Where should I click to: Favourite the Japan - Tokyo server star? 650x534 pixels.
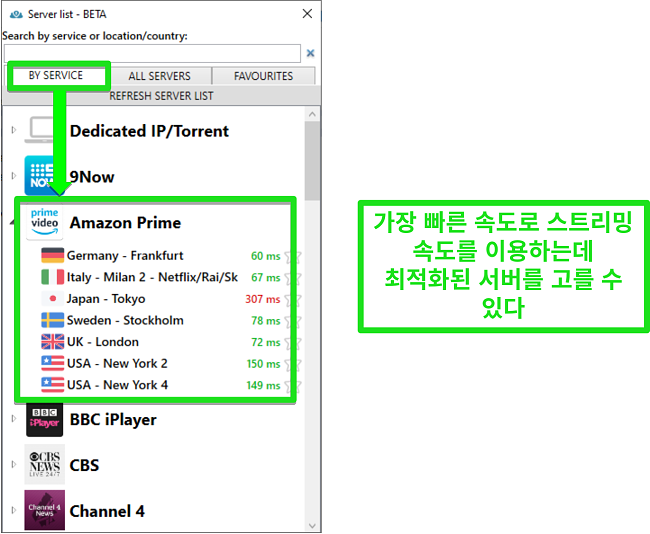(293, 300)
